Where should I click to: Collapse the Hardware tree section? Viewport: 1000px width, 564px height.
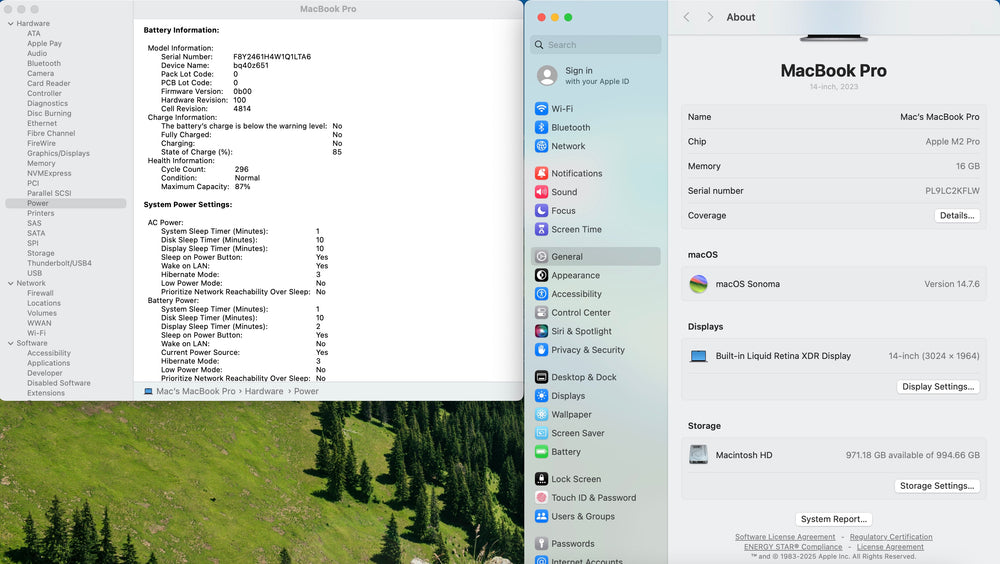click(11, 24)
